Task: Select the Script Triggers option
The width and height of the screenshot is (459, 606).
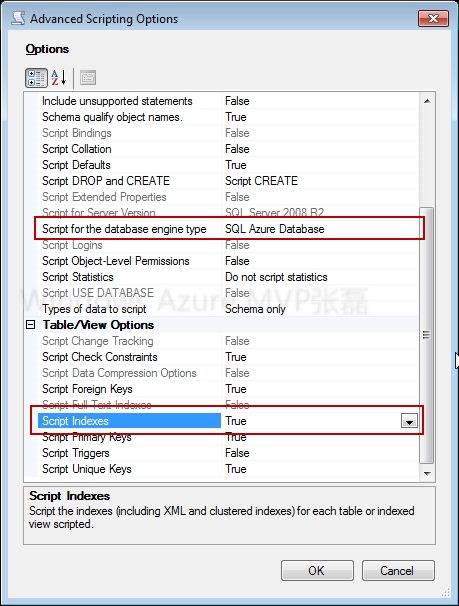Action: [228, 453]
